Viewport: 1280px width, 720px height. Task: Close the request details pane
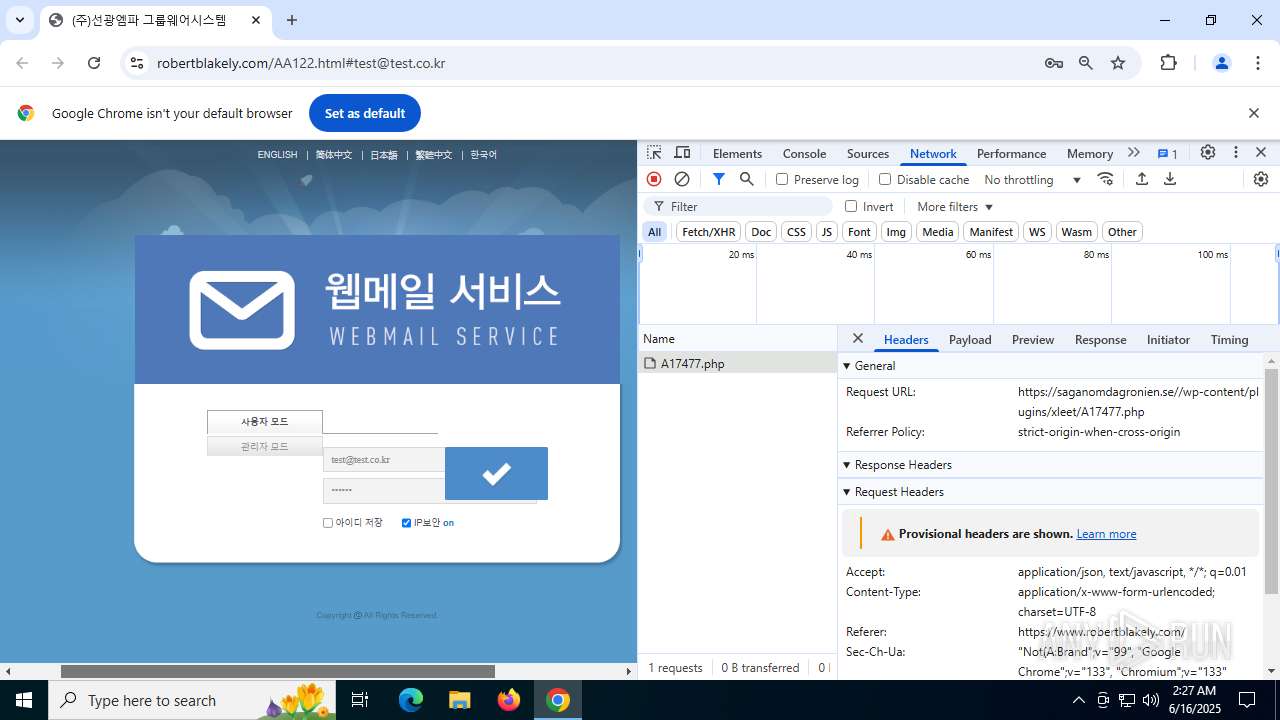[x=857, y=339]
